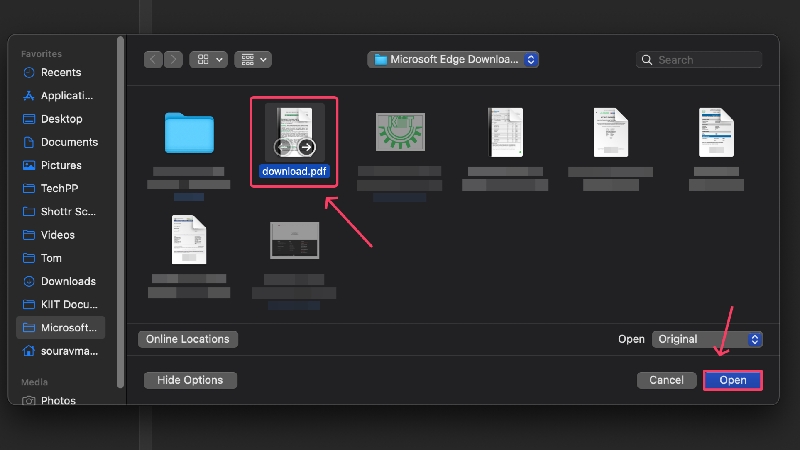This screenshot has width=800, height=450.
Task: Click the Photos camera icon
Action: tap(29, 401)
